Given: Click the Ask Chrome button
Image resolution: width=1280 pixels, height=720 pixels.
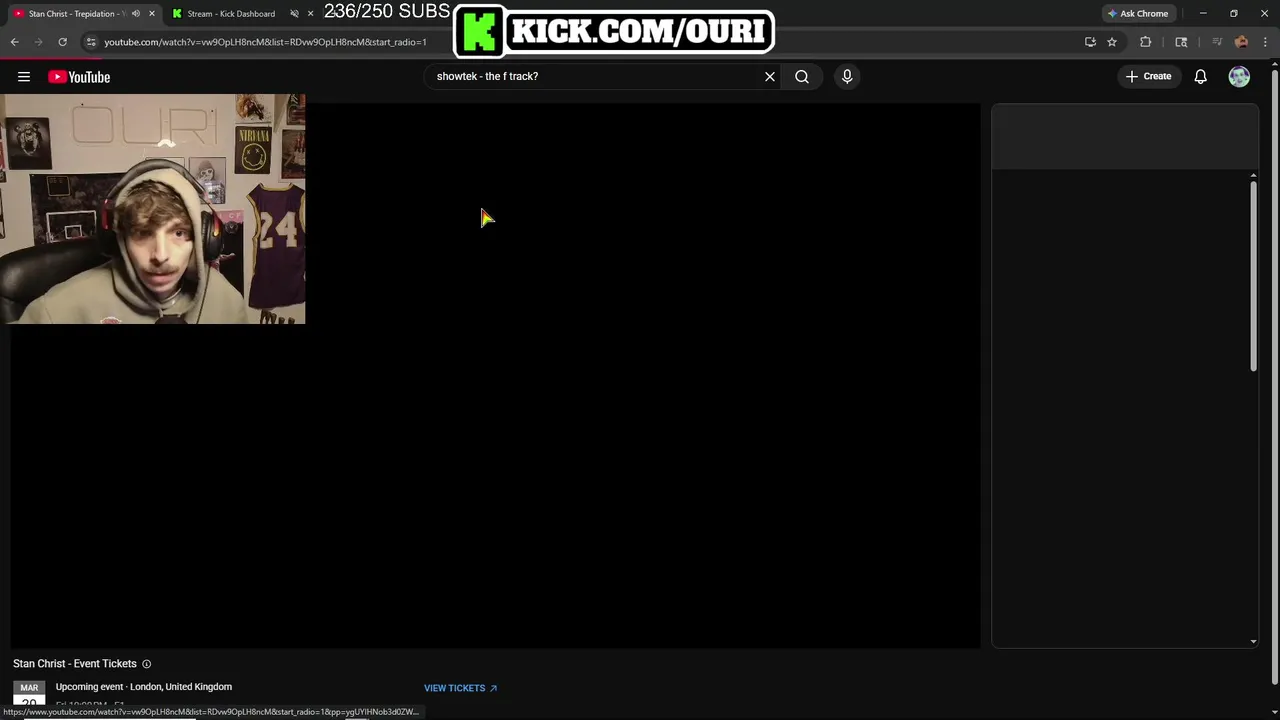Looking at the screenshot, I should [x=1138, y=14].
